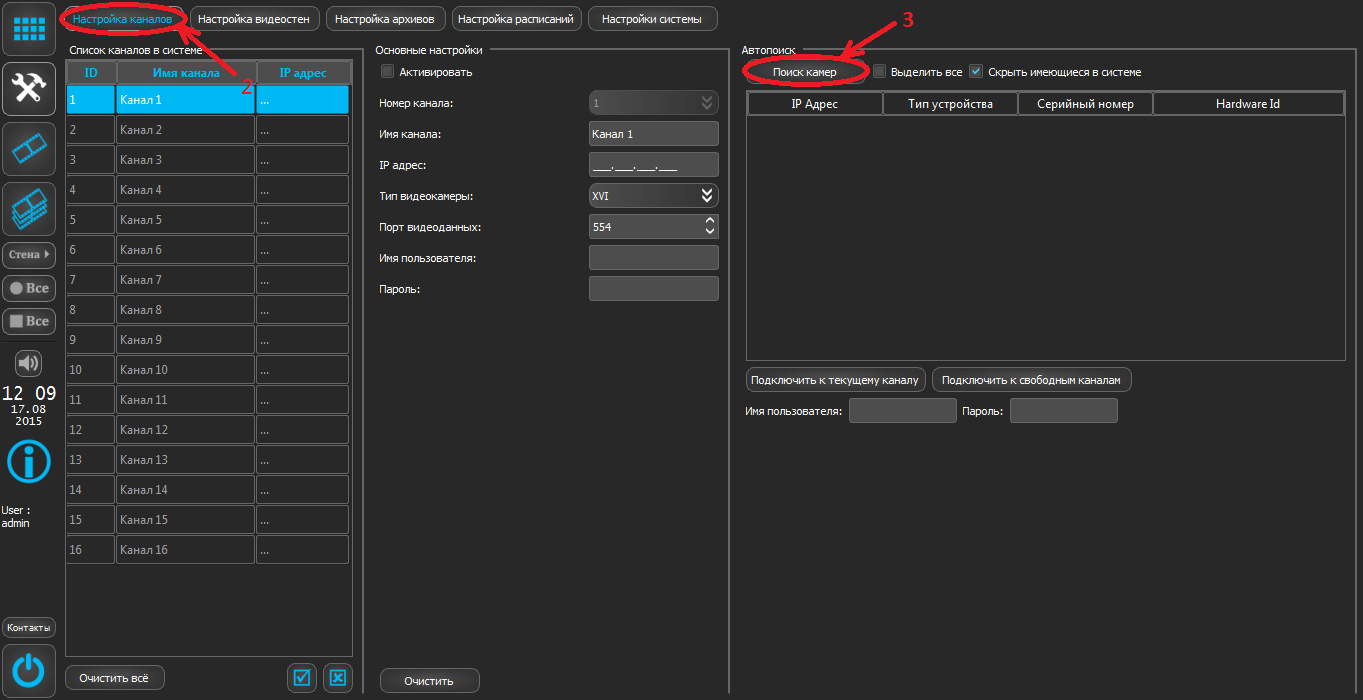Click the blue power shutdown icon

coord(28,669)
